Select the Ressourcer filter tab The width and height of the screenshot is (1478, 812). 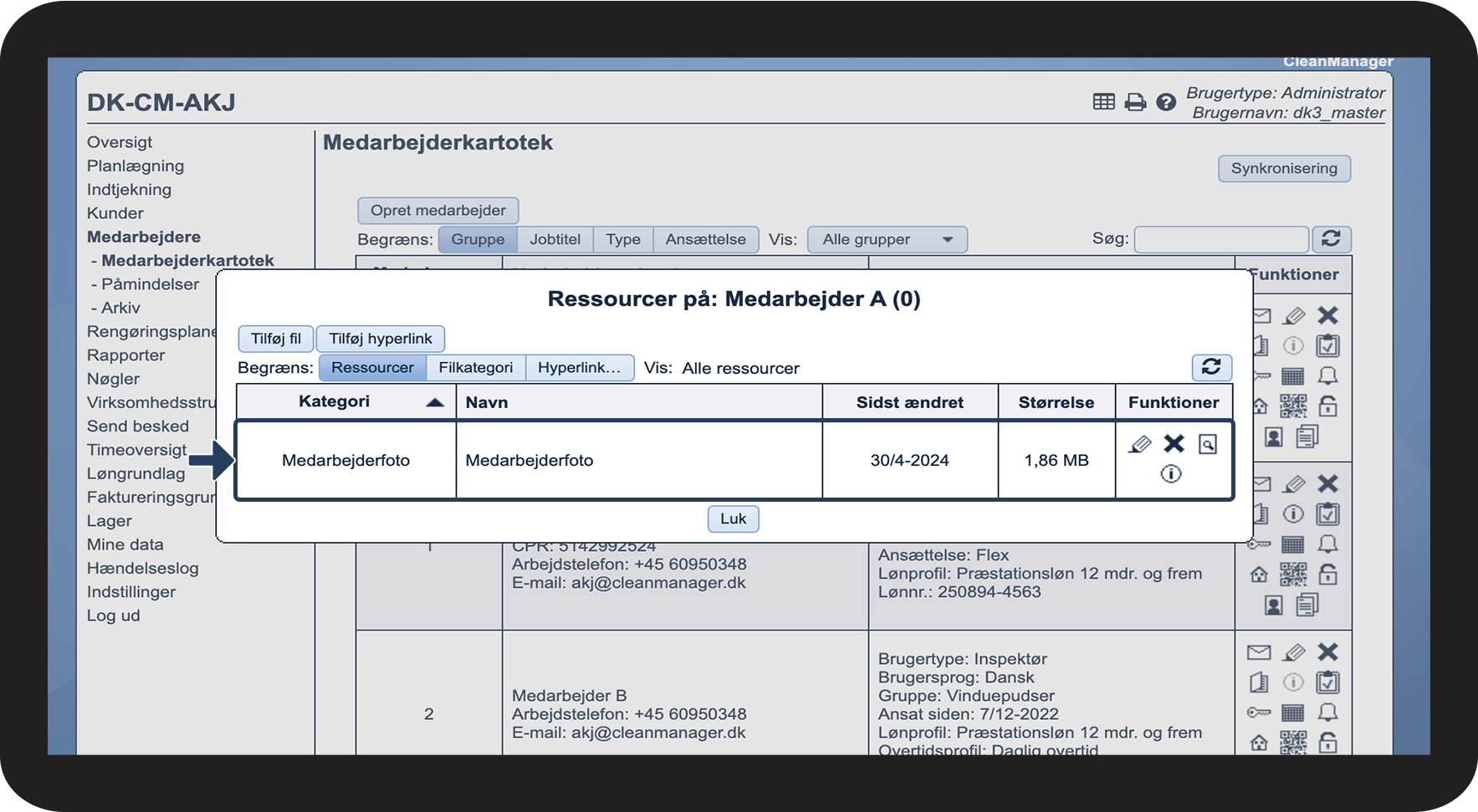372,368
